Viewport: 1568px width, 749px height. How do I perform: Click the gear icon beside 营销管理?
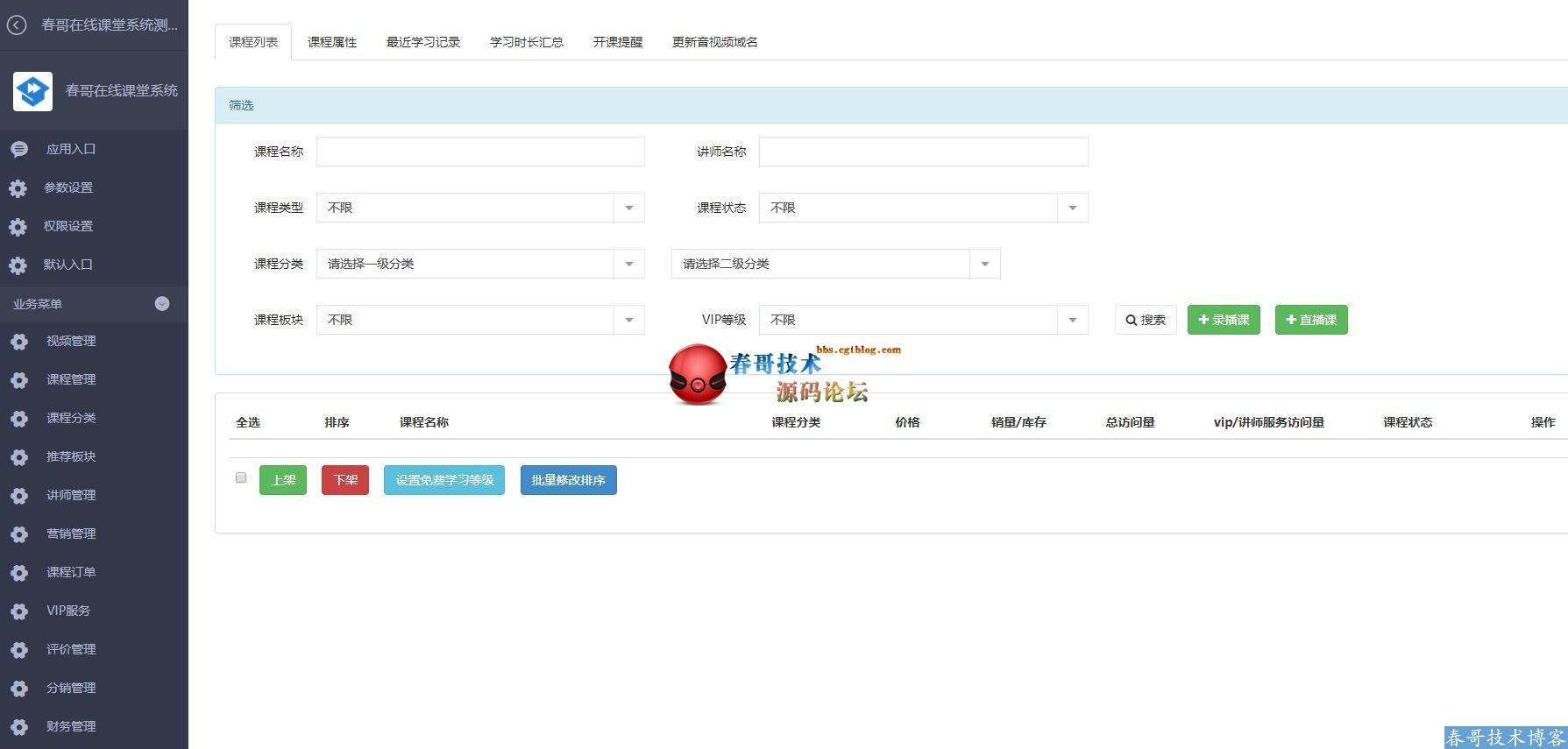(18, 534)
